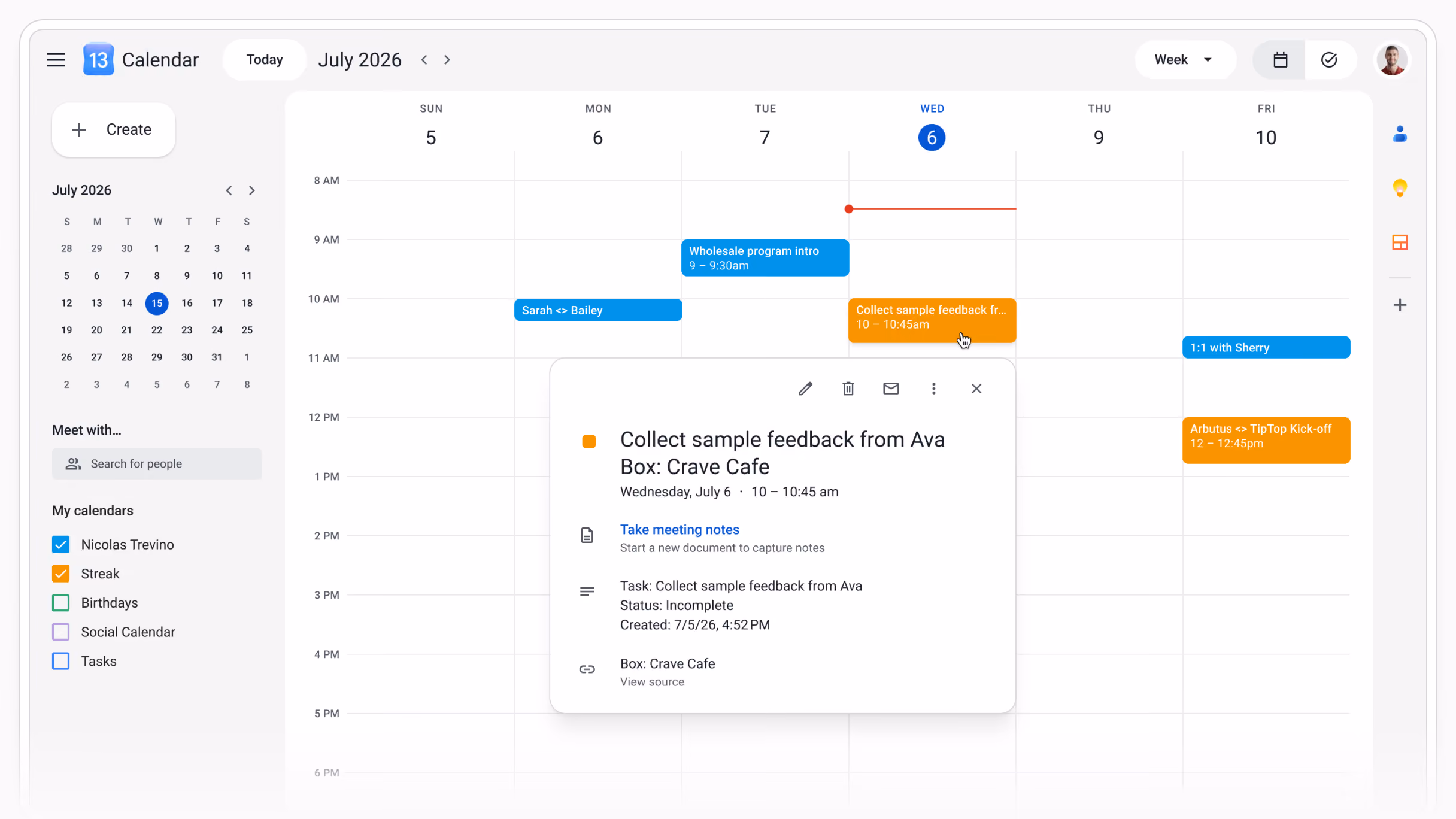Edit event with the pencil icon
Viewport: 1456px width, 819px height.
[806, 389]
